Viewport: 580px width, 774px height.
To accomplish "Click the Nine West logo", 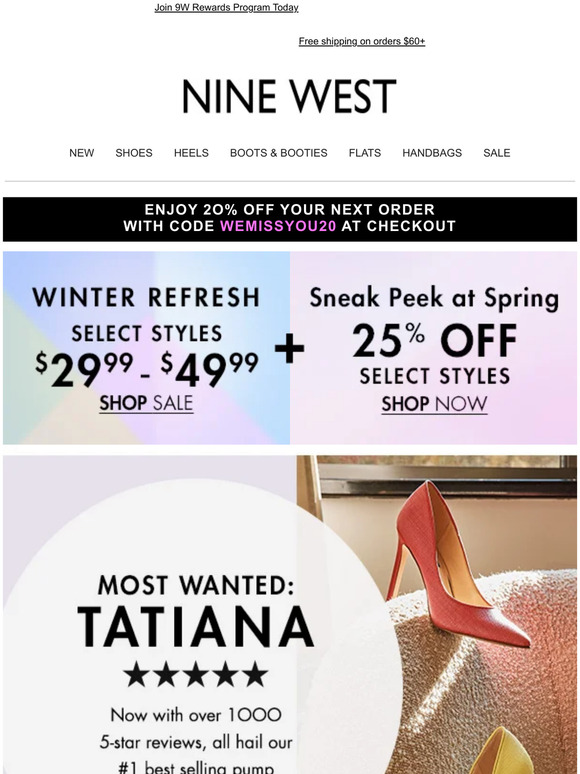I will coord(289,96).
